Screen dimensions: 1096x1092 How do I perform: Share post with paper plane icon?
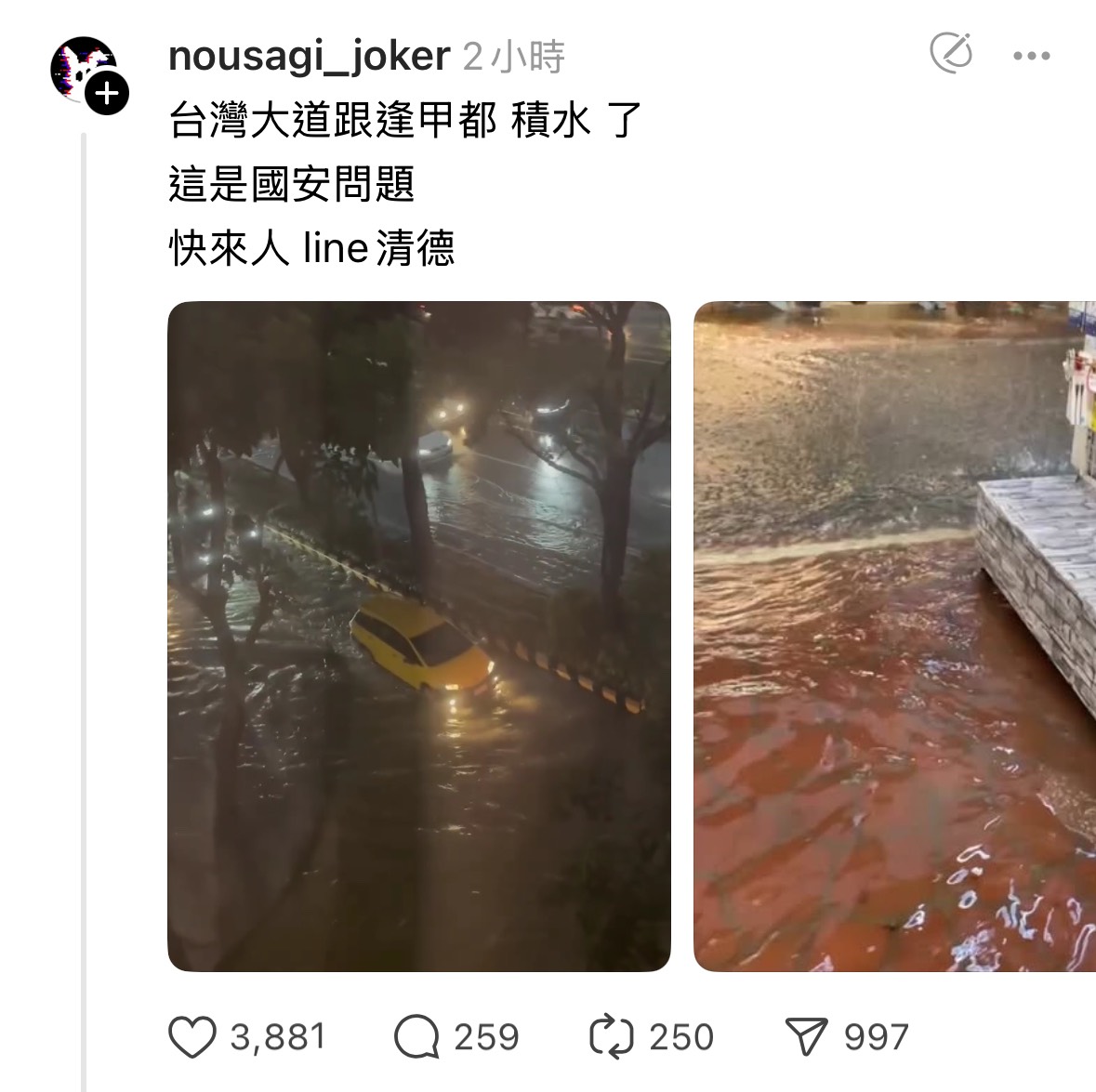(807, 1037)
